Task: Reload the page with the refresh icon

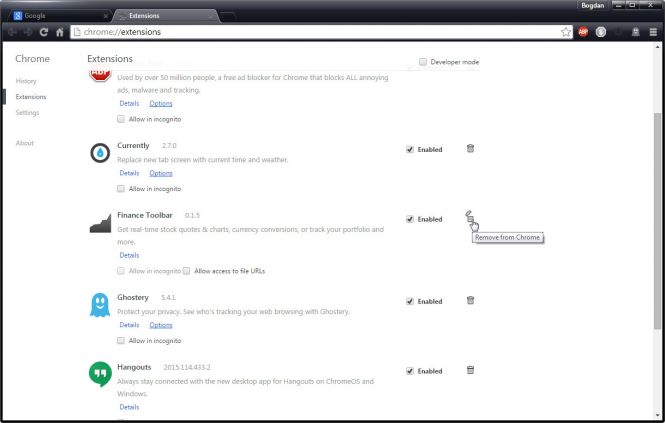Action: click(x=44, y=32)
